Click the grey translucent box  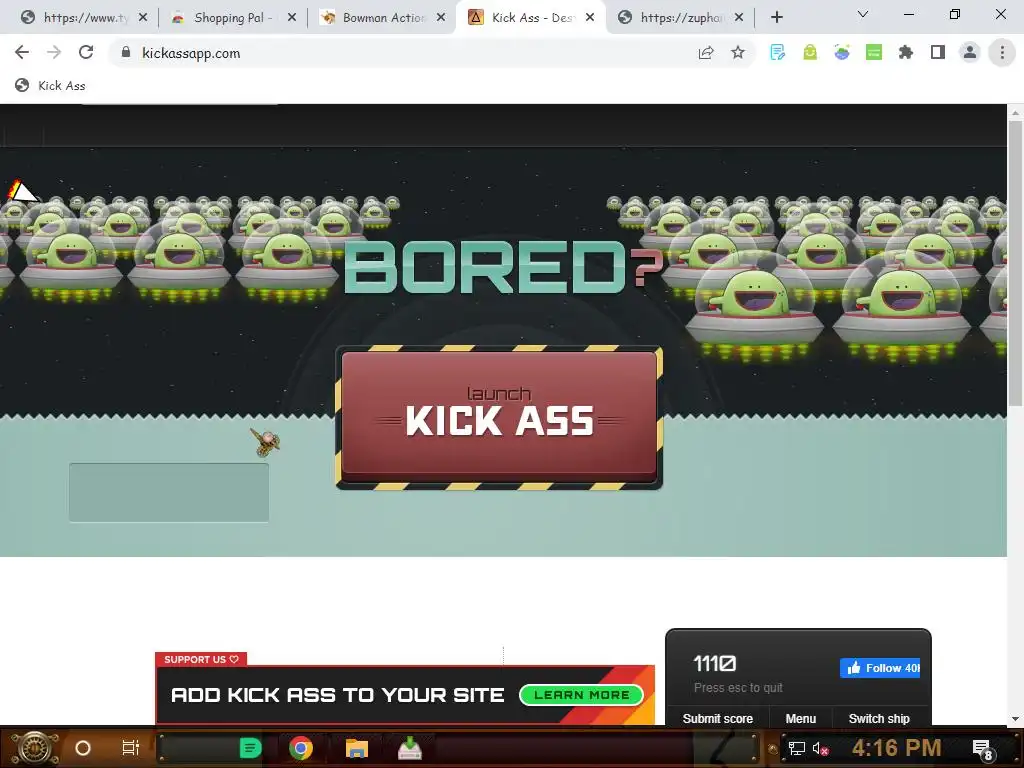coord(169,492)
